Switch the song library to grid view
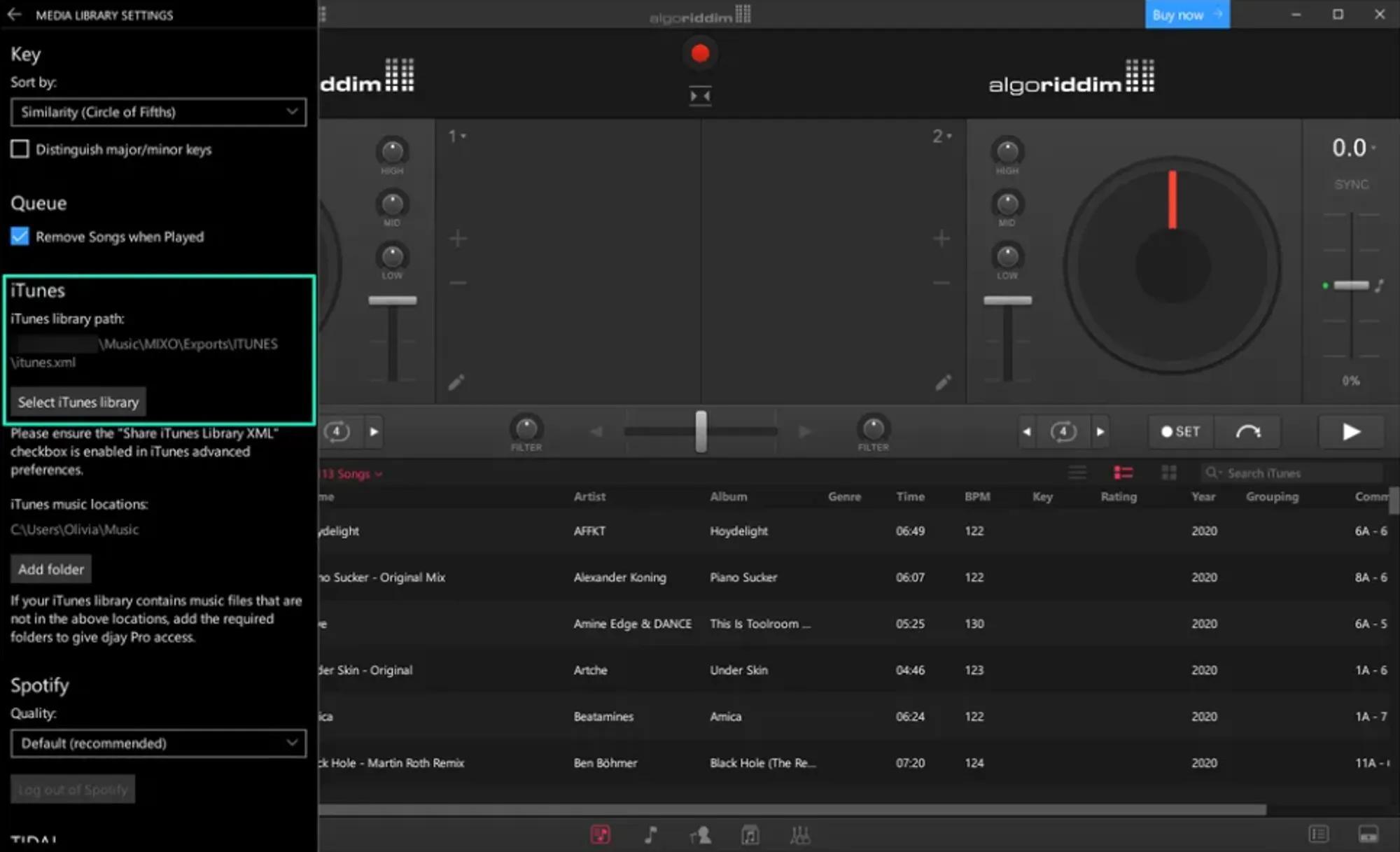This screenshot has height=852, width=1400. (x=1169, y=472)
